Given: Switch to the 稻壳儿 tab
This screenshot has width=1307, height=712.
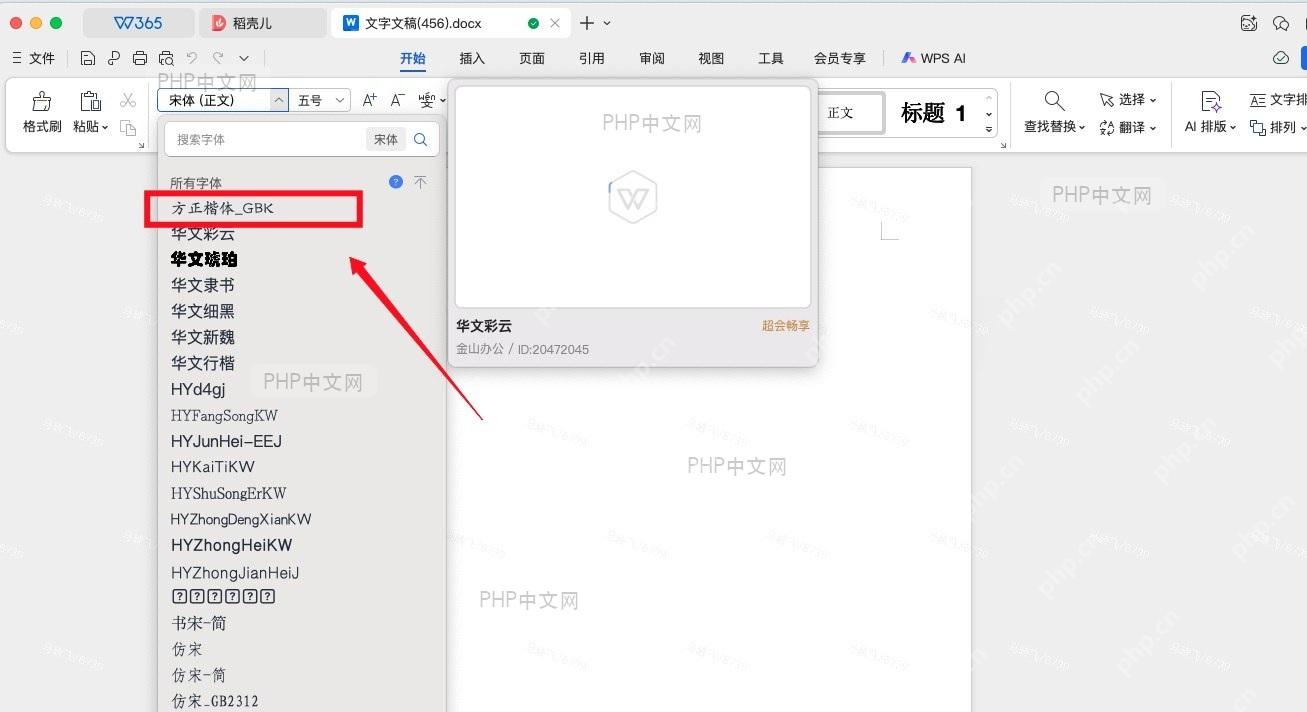Looking at the screenshot, I should click(262, 23).
